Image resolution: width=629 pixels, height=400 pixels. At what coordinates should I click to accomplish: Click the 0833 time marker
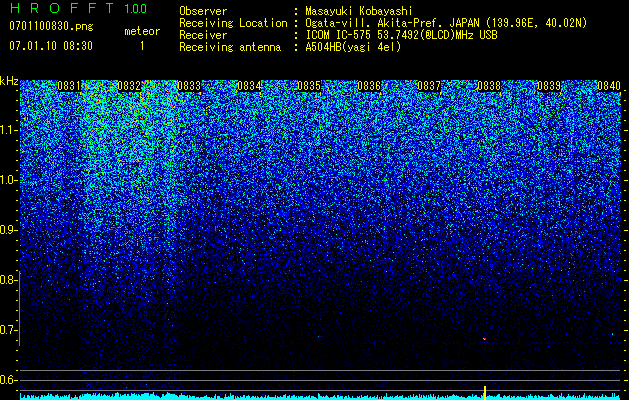[x=189, y=86]
